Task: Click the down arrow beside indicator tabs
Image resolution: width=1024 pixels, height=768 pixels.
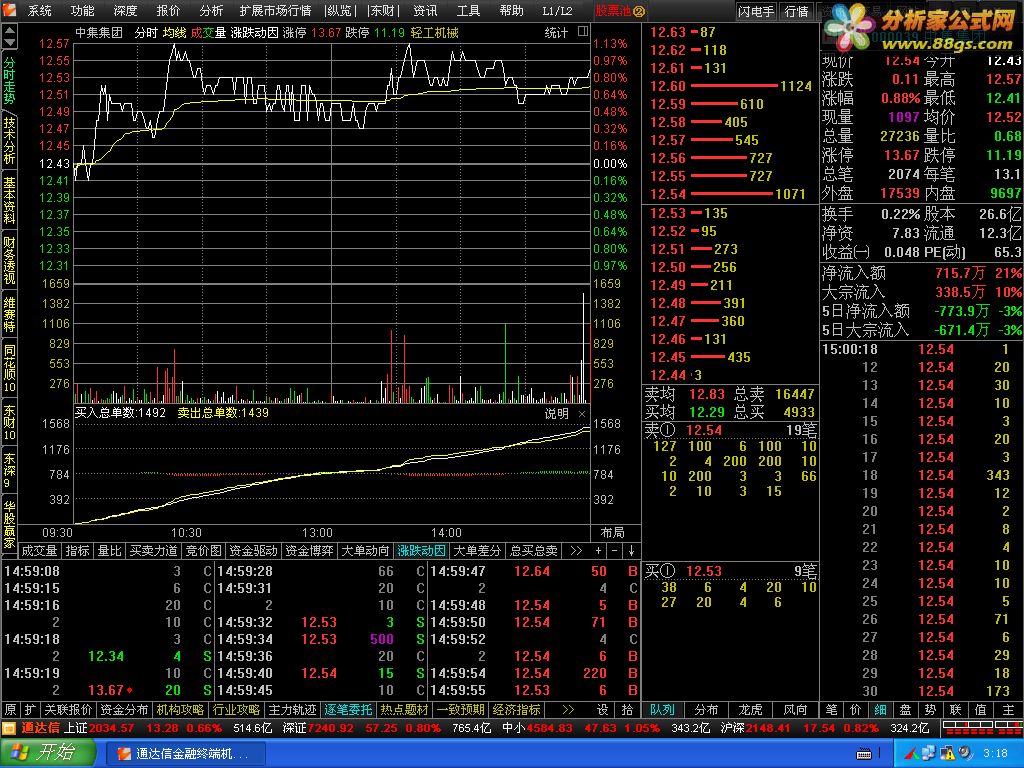Action: click(x=632, y=551)
